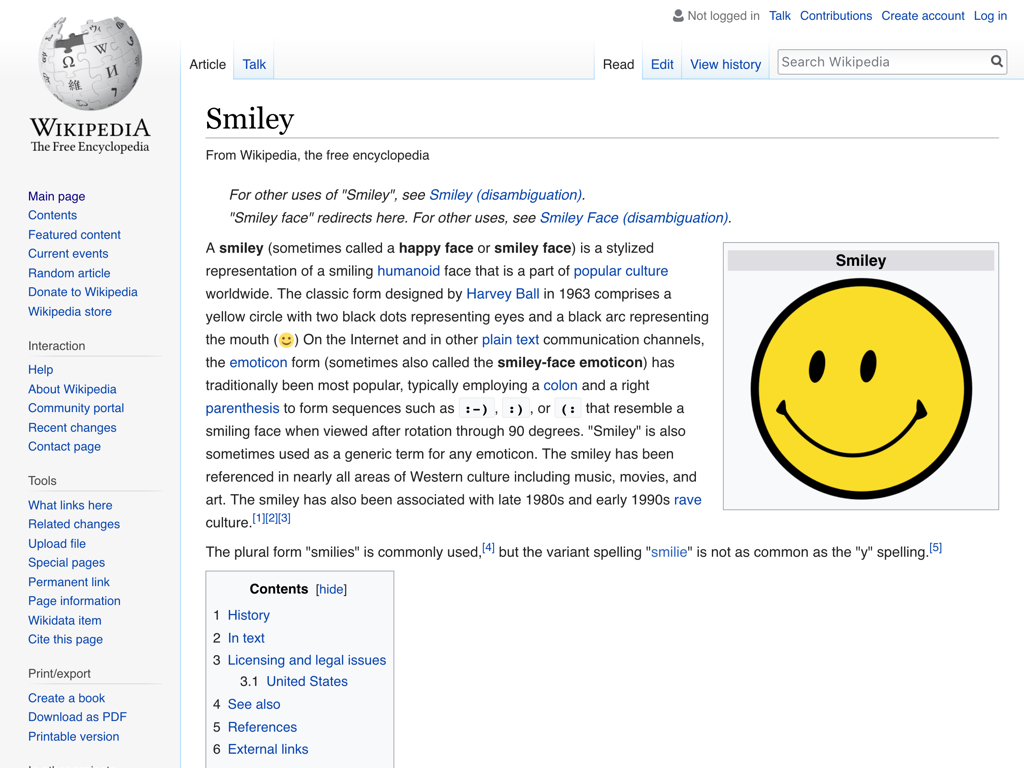Viewport: 1024px width, 768px height.
Task: Click Download as PDF
Action: point(77,717)
